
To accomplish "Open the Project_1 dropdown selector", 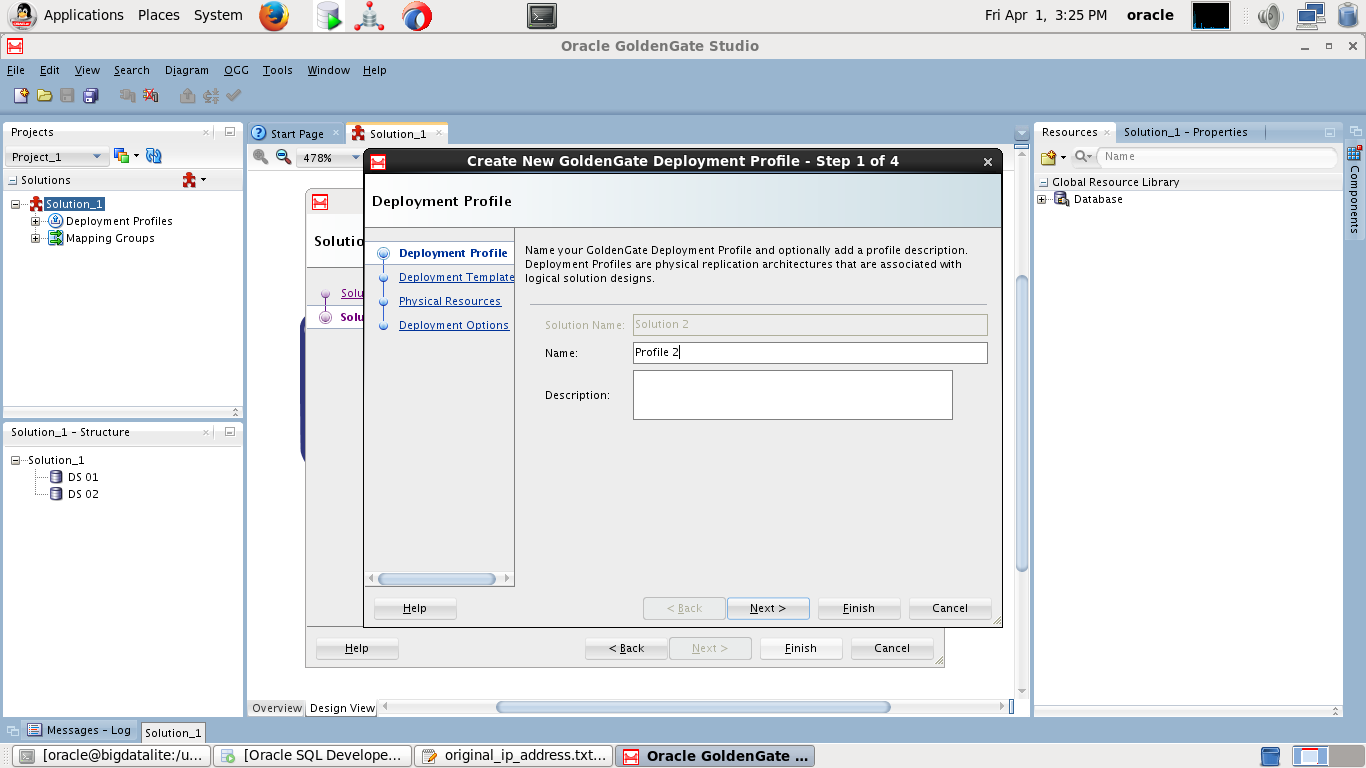I will click(x=57, y=157).
